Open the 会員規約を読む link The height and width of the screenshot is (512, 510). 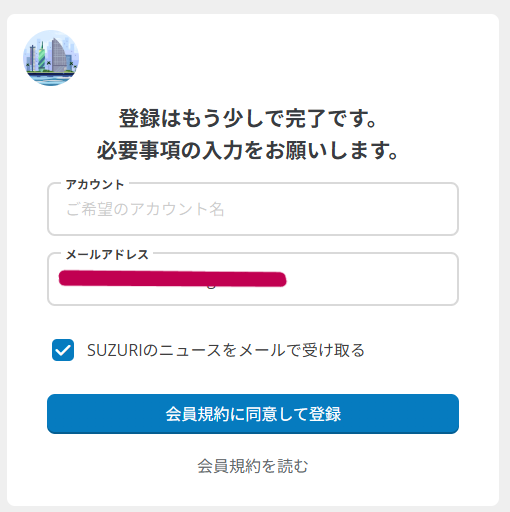click(x=253, y=466)
